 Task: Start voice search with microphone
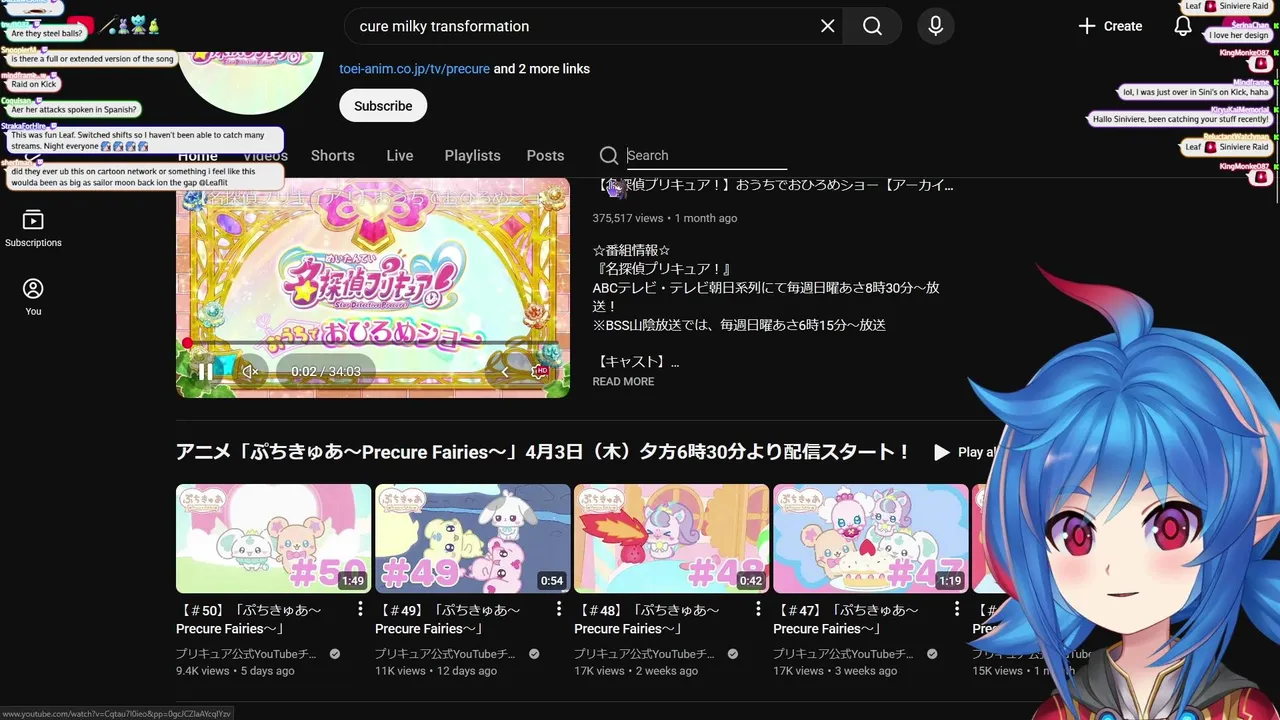[935, 26]
